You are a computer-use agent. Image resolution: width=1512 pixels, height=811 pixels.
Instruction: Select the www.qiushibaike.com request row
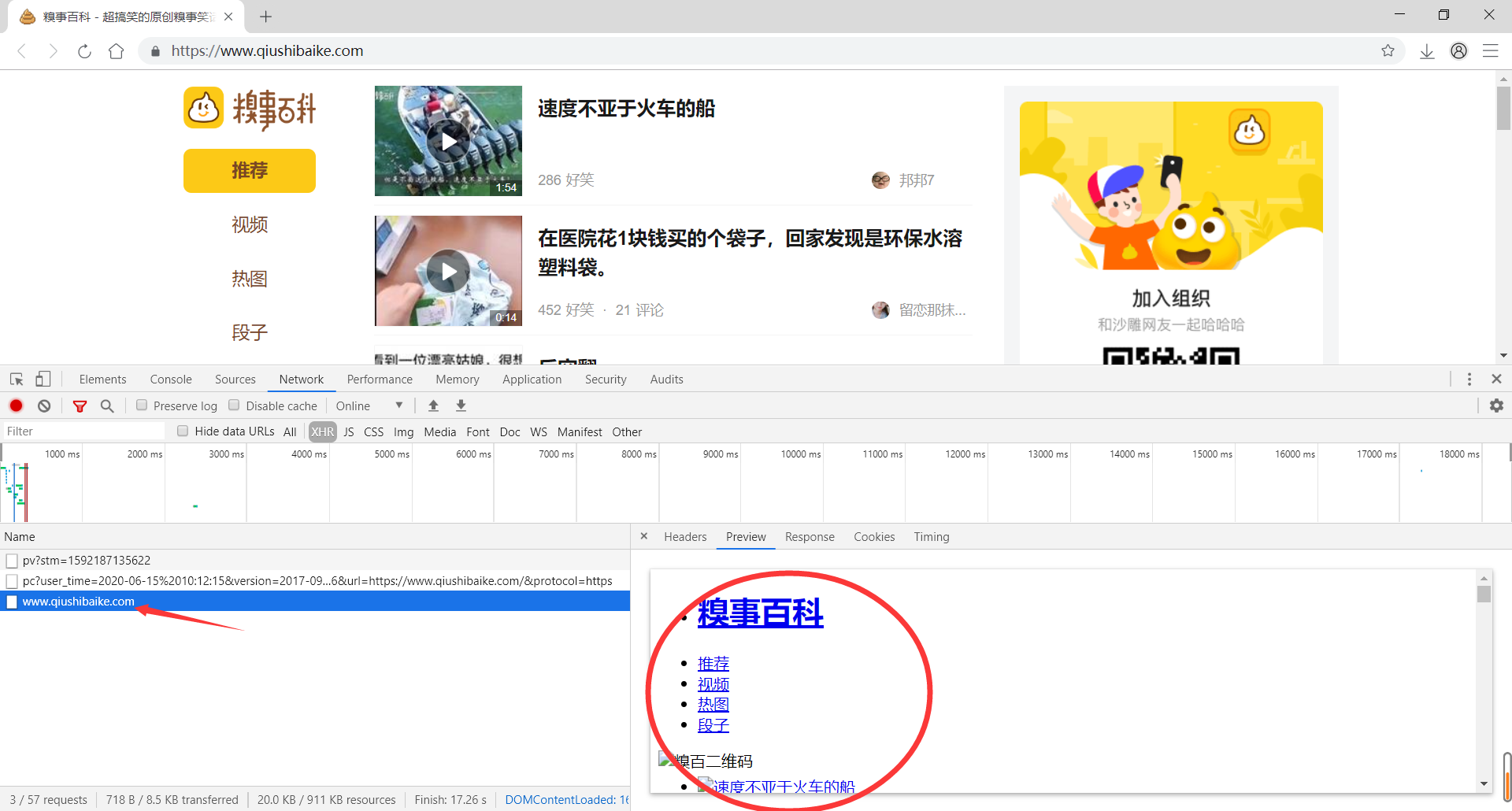coord(315,602)
